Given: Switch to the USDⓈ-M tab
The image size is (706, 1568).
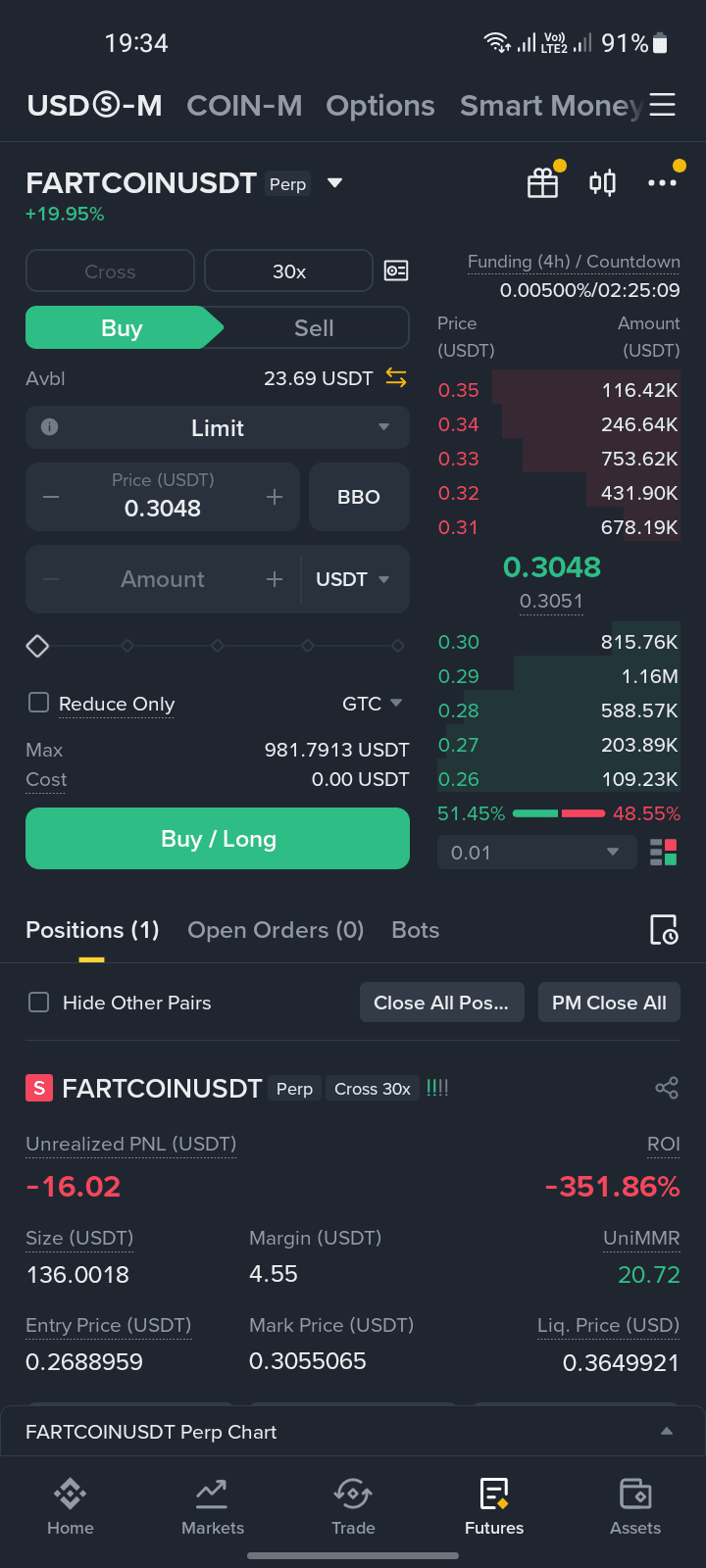Looking at the screenshot, I should (x=95, y=105).
